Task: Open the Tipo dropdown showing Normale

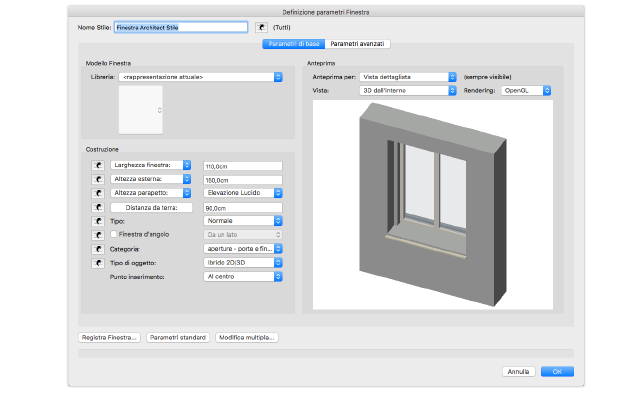Action: [243, 221]
